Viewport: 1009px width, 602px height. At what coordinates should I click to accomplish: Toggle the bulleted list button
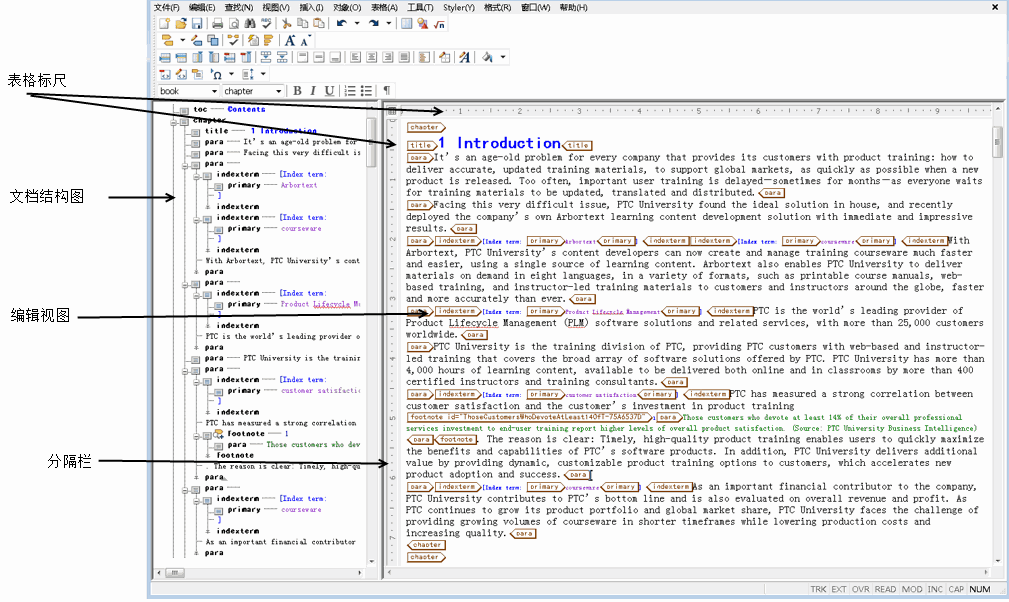click(x=366, y=91)
